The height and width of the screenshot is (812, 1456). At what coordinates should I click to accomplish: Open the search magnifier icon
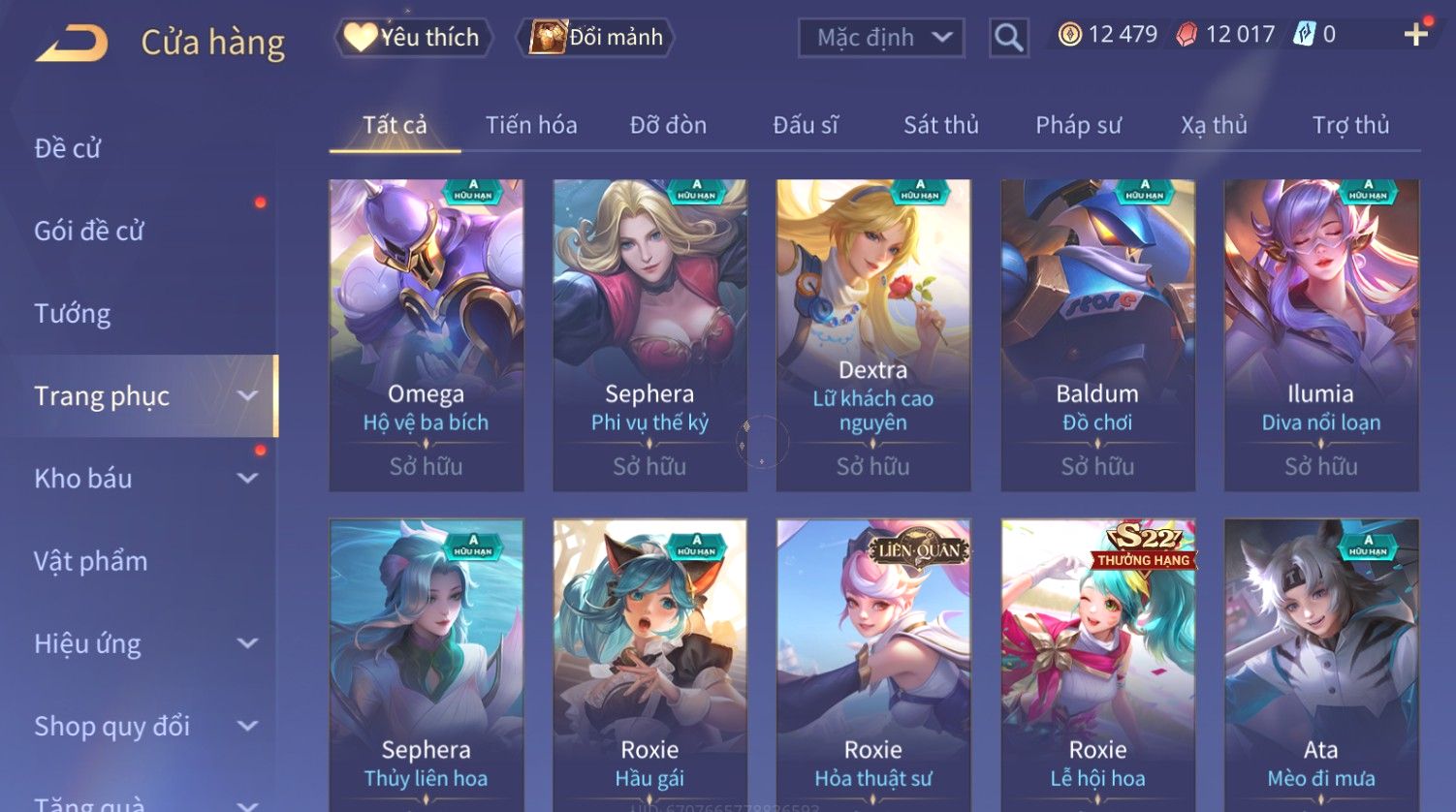(1008, 38)
